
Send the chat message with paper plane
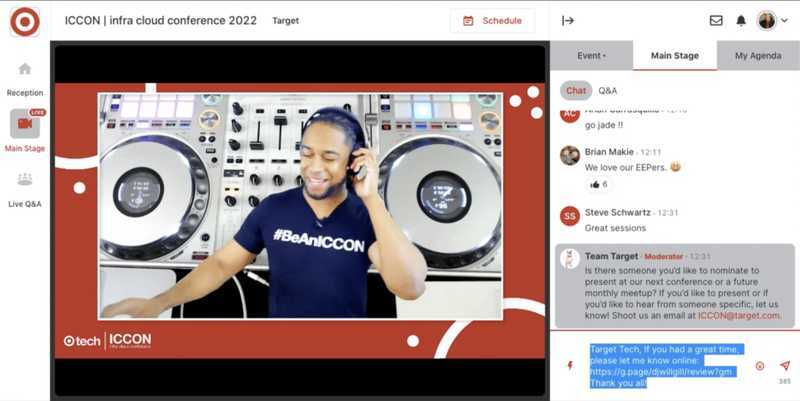pos(785,365)
